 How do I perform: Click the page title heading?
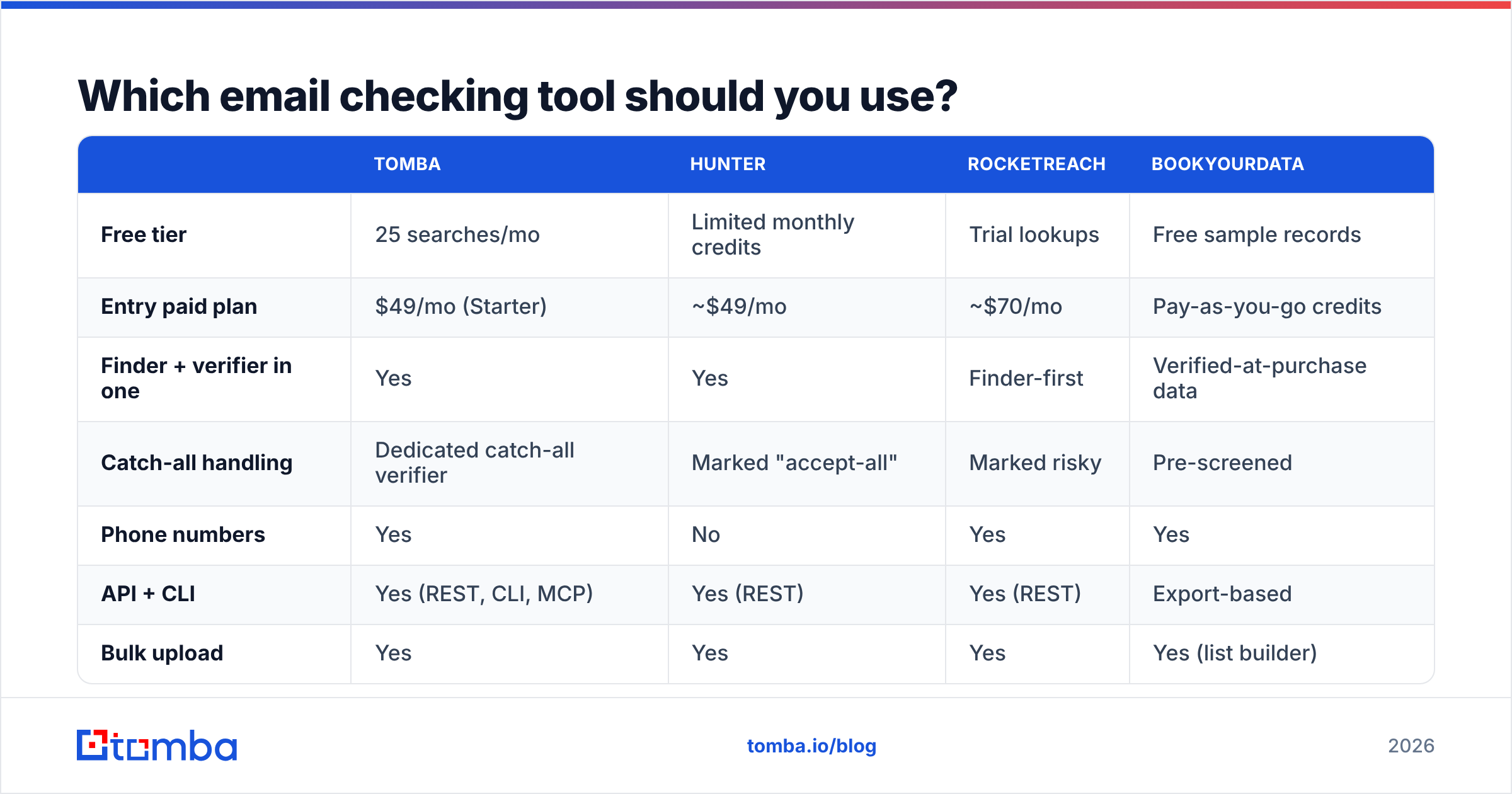click(517, 96)
